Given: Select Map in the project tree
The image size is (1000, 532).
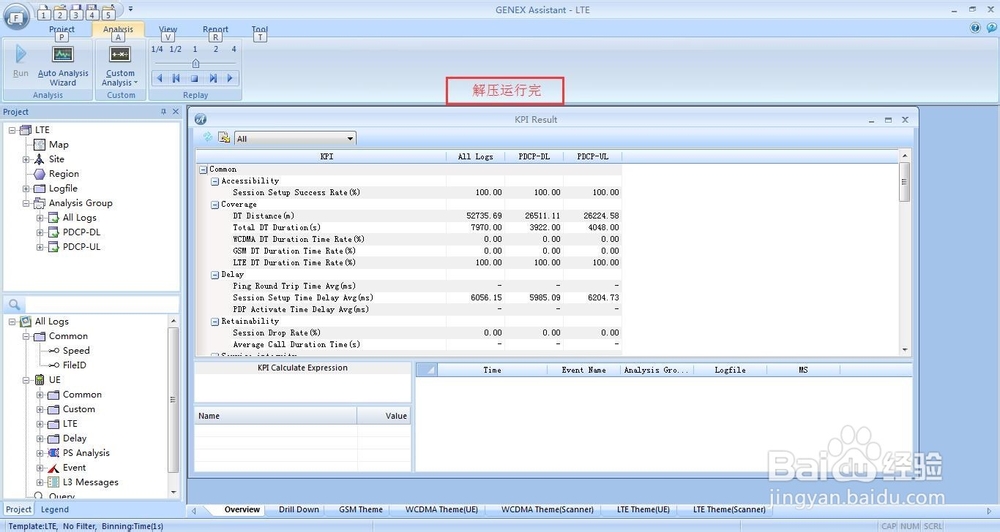Looking at the screenshot, I should [x=59, y=145].
